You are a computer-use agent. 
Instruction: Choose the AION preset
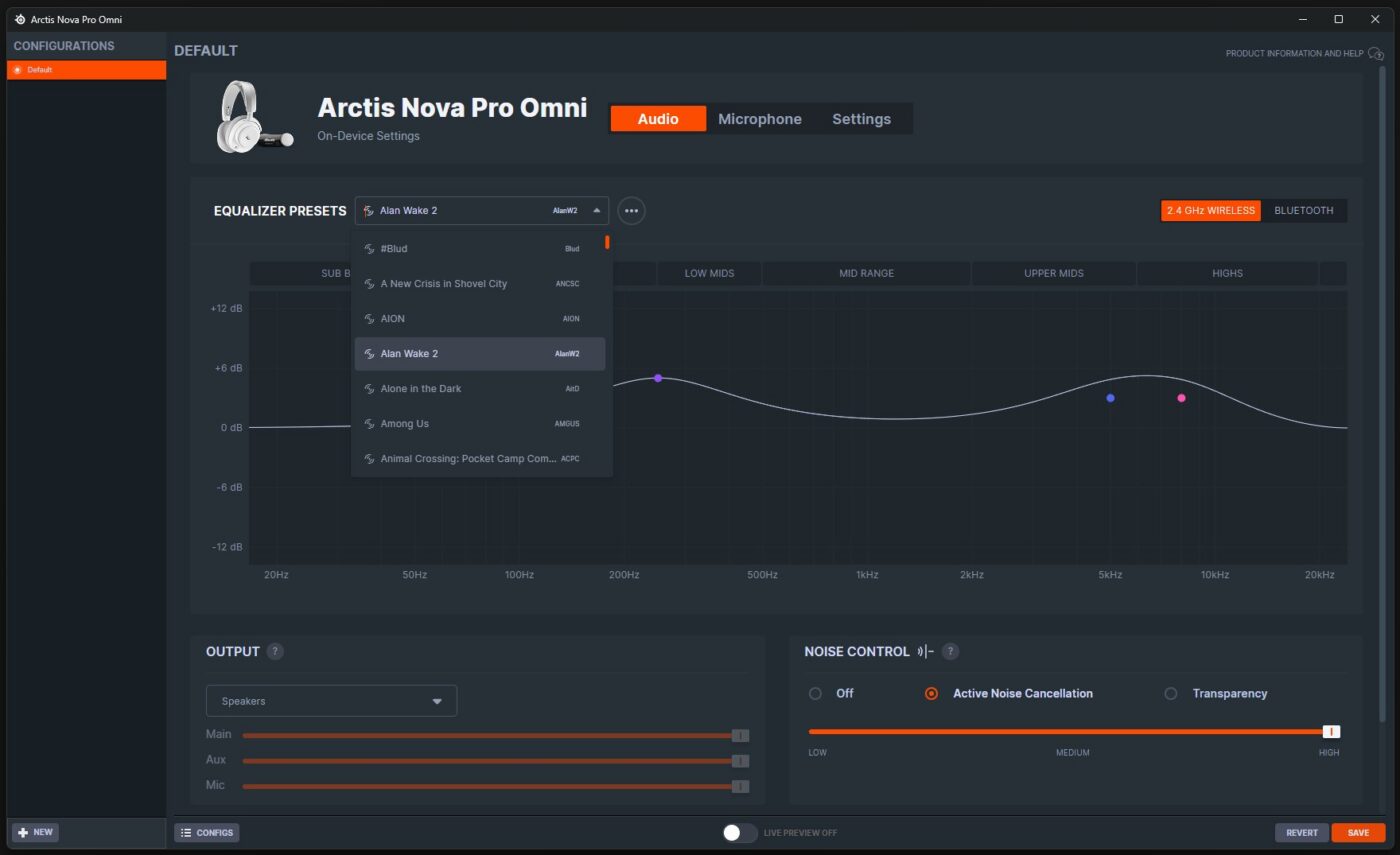pos(480,319)
